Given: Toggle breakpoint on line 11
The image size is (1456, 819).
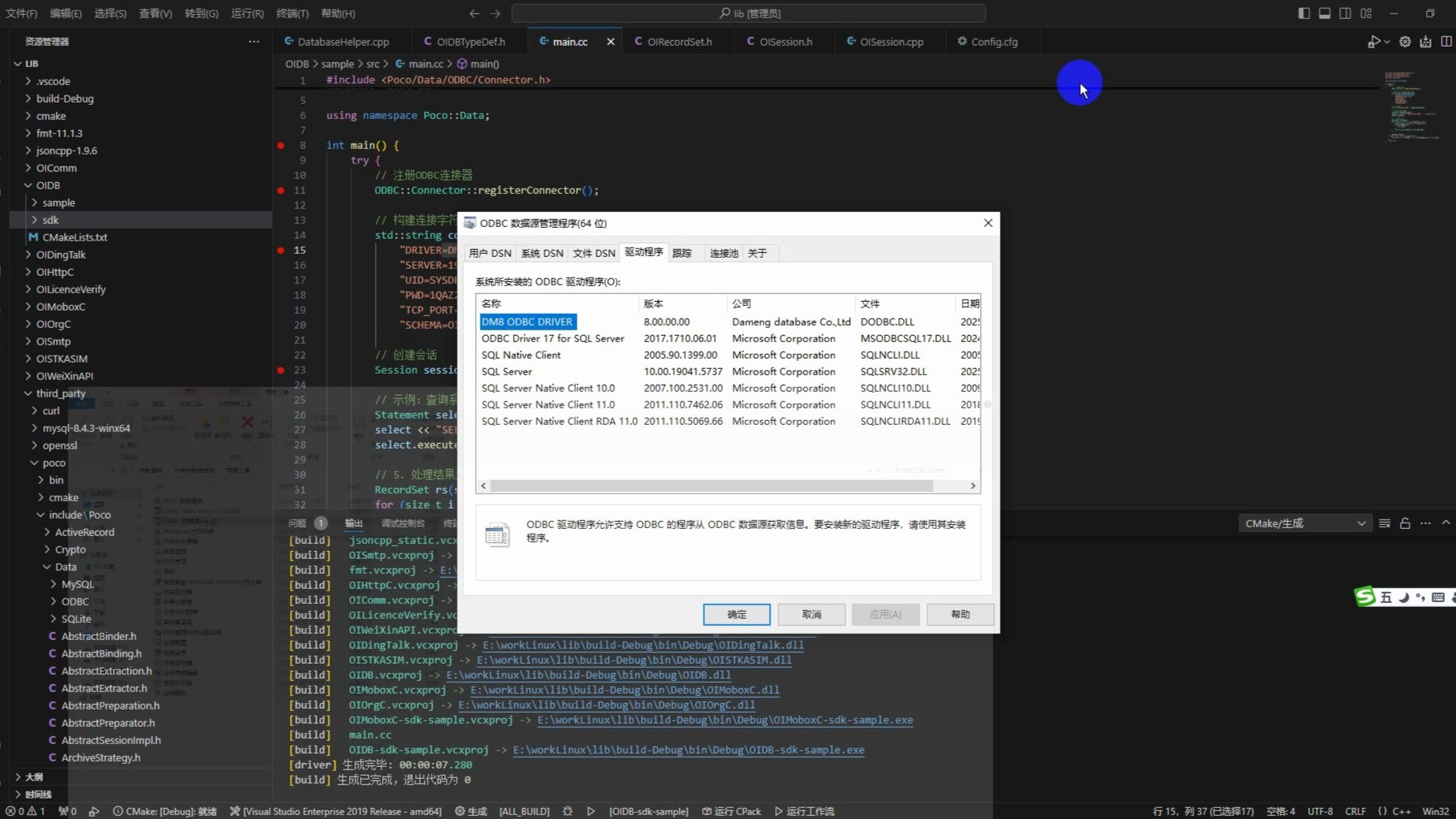Looking at the screenshot, I should [281, 191].
